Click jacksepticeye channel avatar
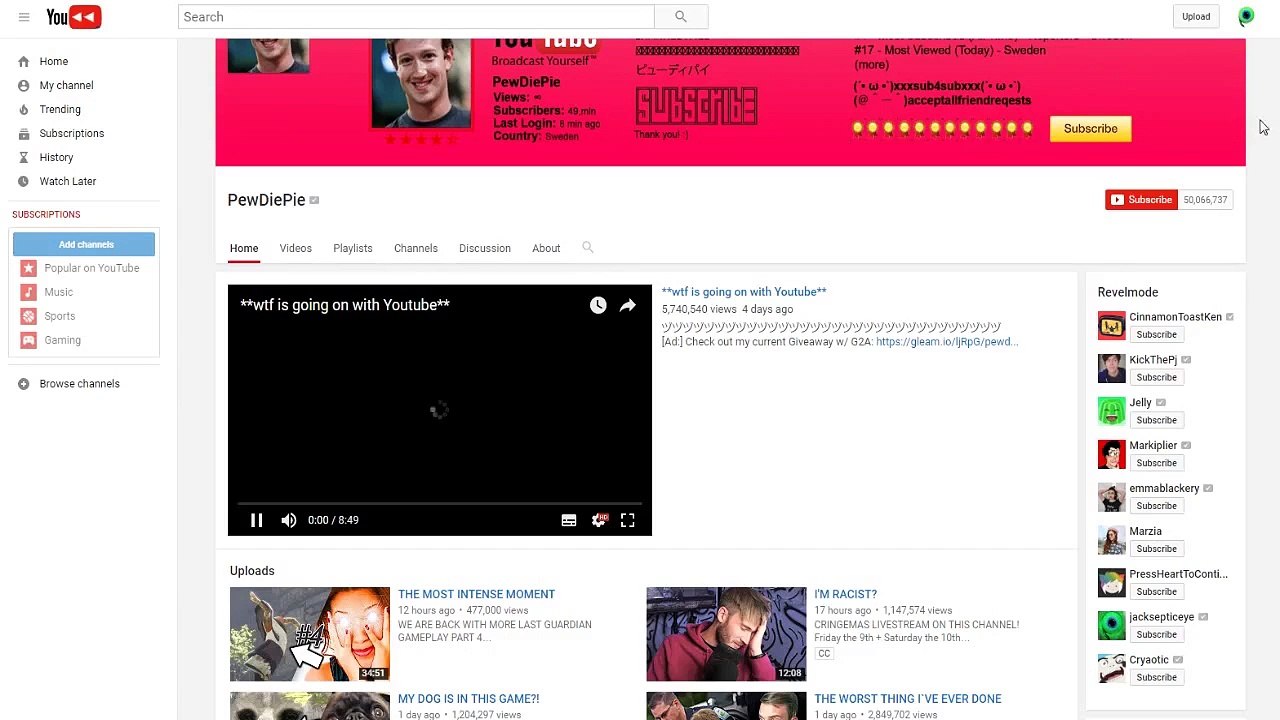 point(1112,626)
